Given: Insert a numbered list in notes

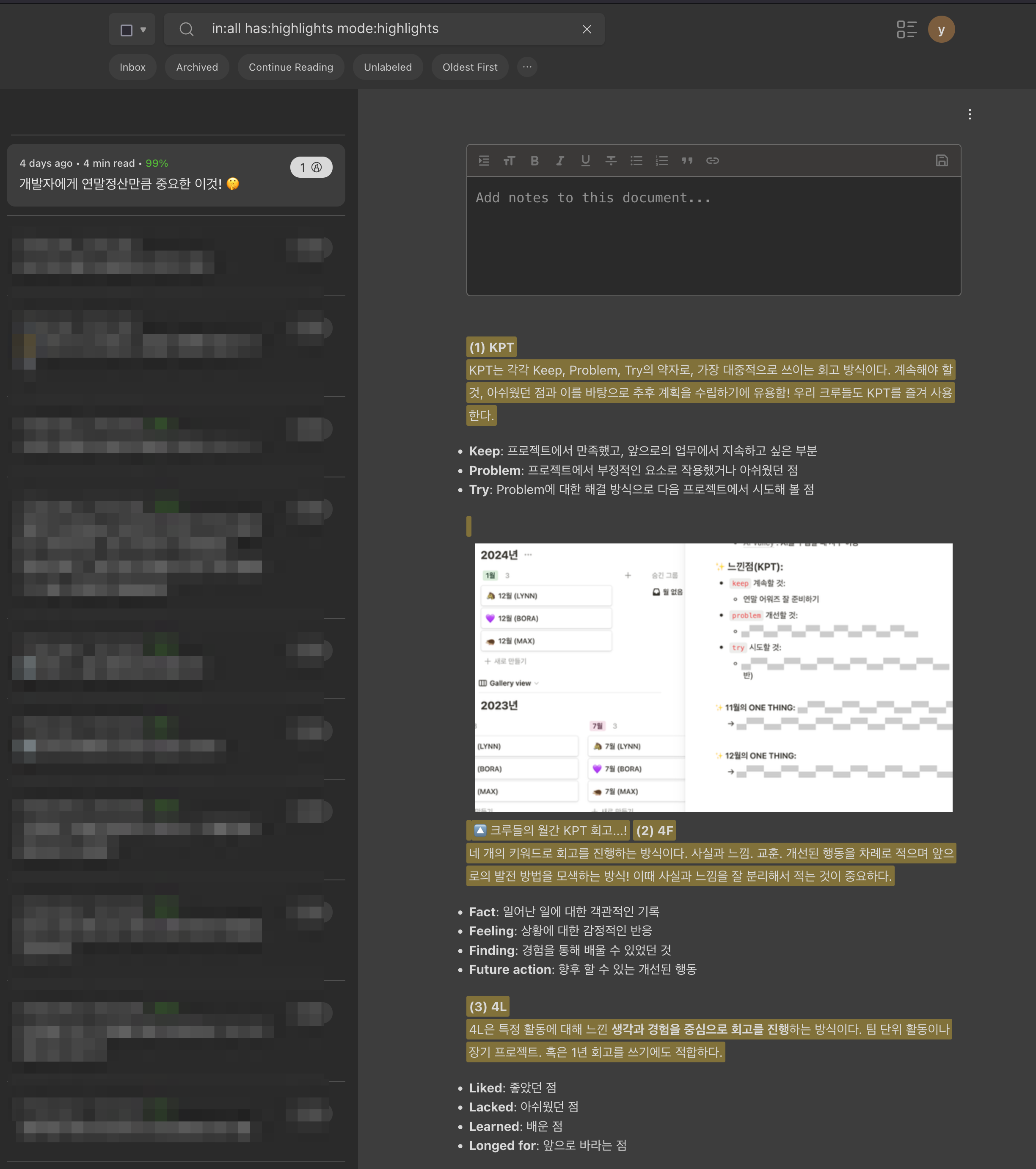Looking at the screenshot, I should [661, 161].
